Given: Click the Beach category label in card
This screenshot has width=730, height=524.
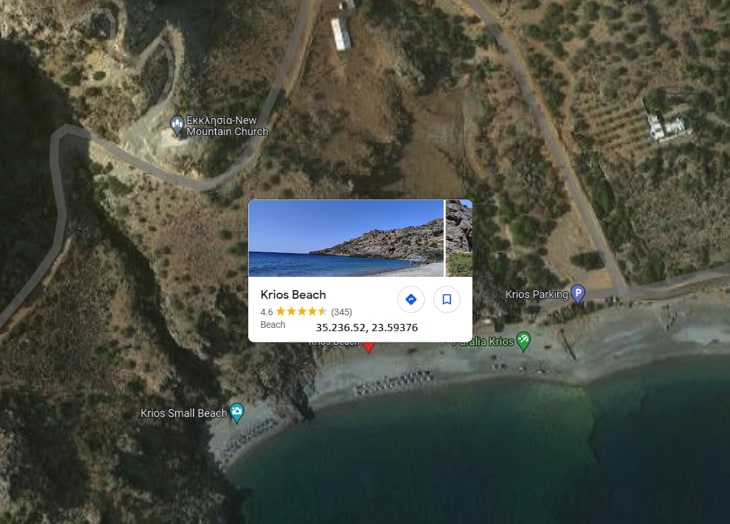Looking at the screenshot, I should click(x=273, y=325).
